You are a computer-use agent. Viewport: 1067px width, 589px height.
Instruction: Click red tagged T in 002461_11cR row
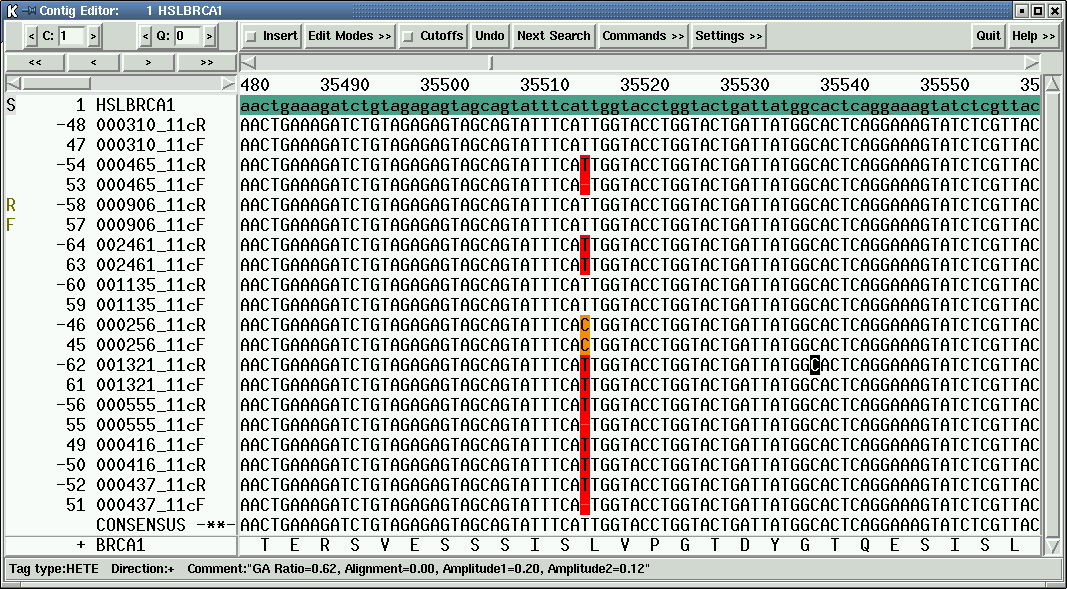tap(585, 245)
